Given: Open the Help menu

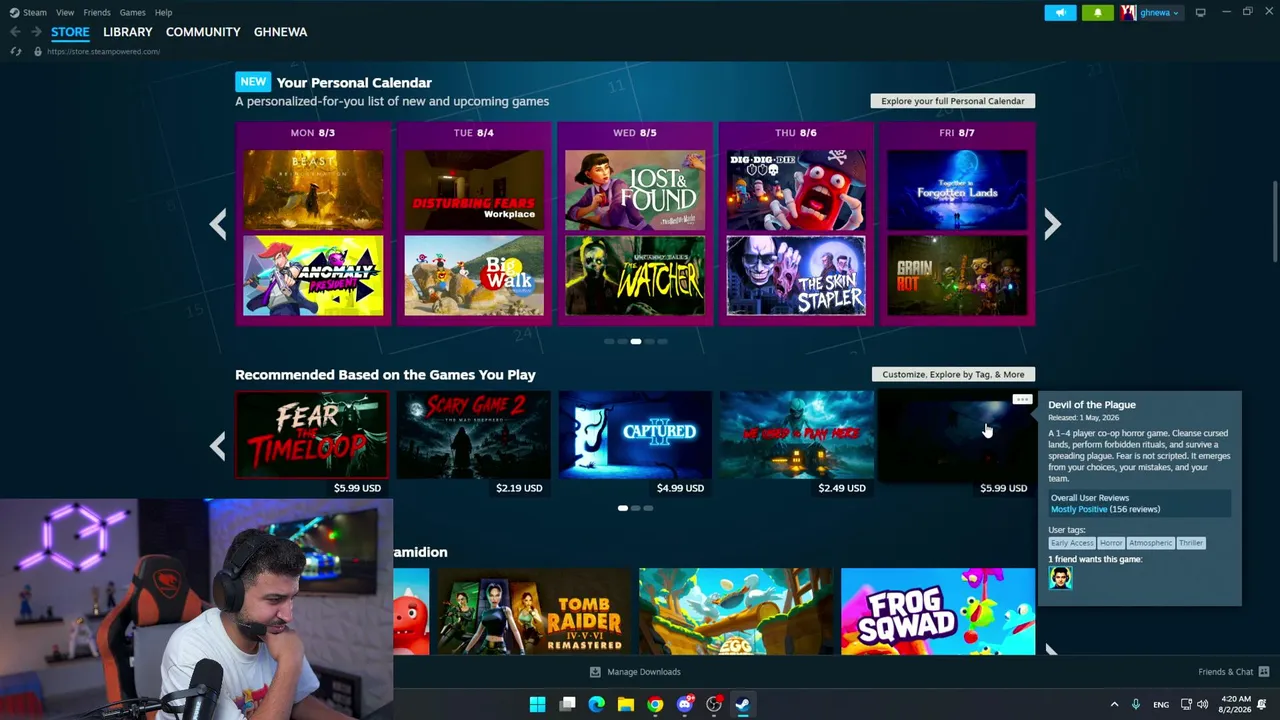Looking at the screenshot, I should (164, 12).
